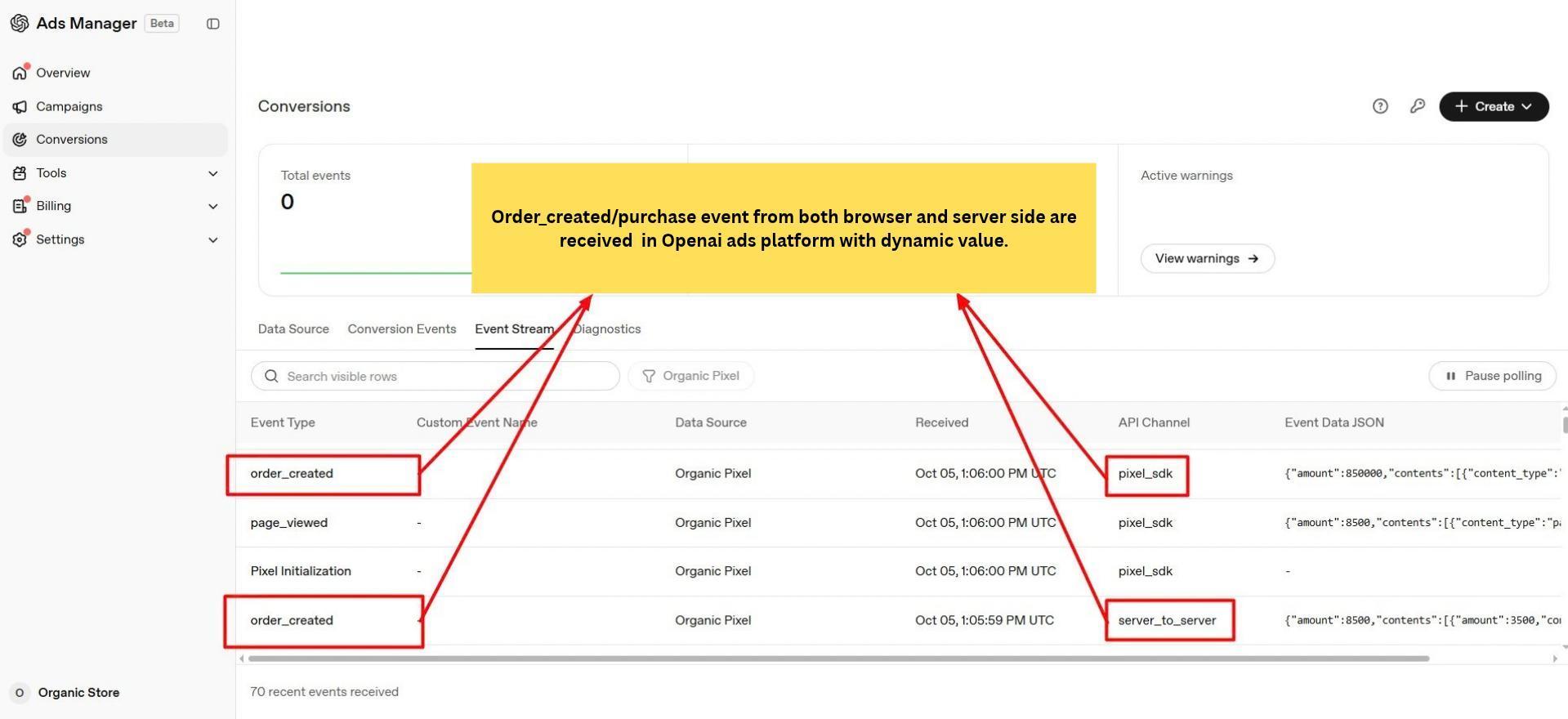The width and height of the screenshot is (1568, 719).
Task: Click the pause icon in polling button
Action: (1451, 376)
